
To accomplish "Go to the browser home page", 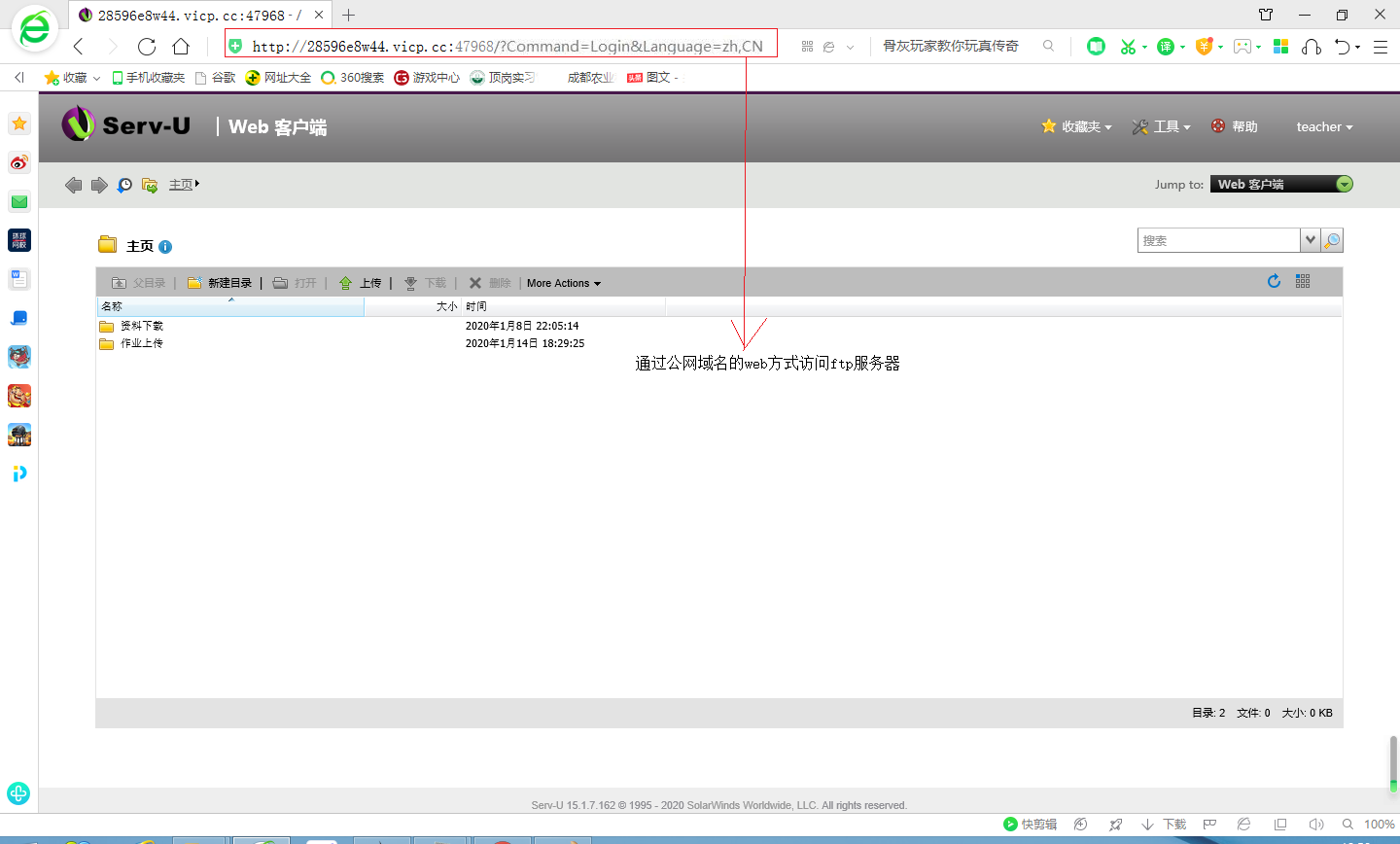I will pos(181,46).
